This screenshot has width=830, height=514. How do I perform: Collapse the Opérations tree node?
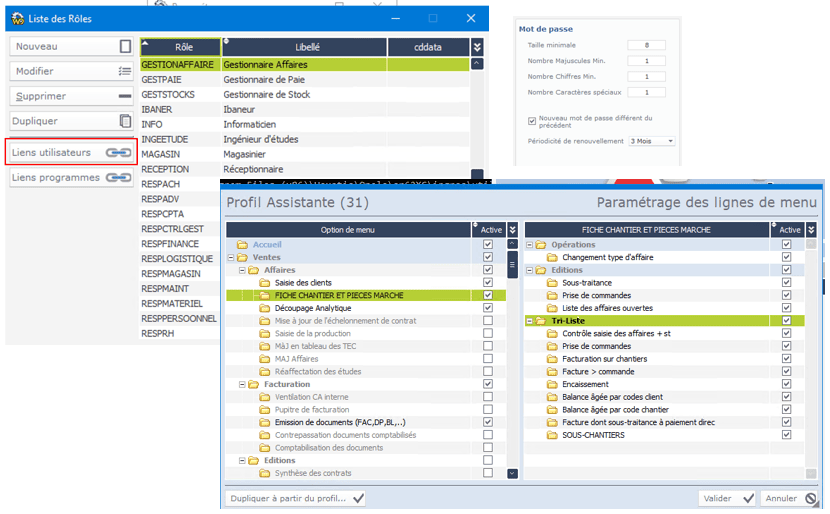point(530,245)
